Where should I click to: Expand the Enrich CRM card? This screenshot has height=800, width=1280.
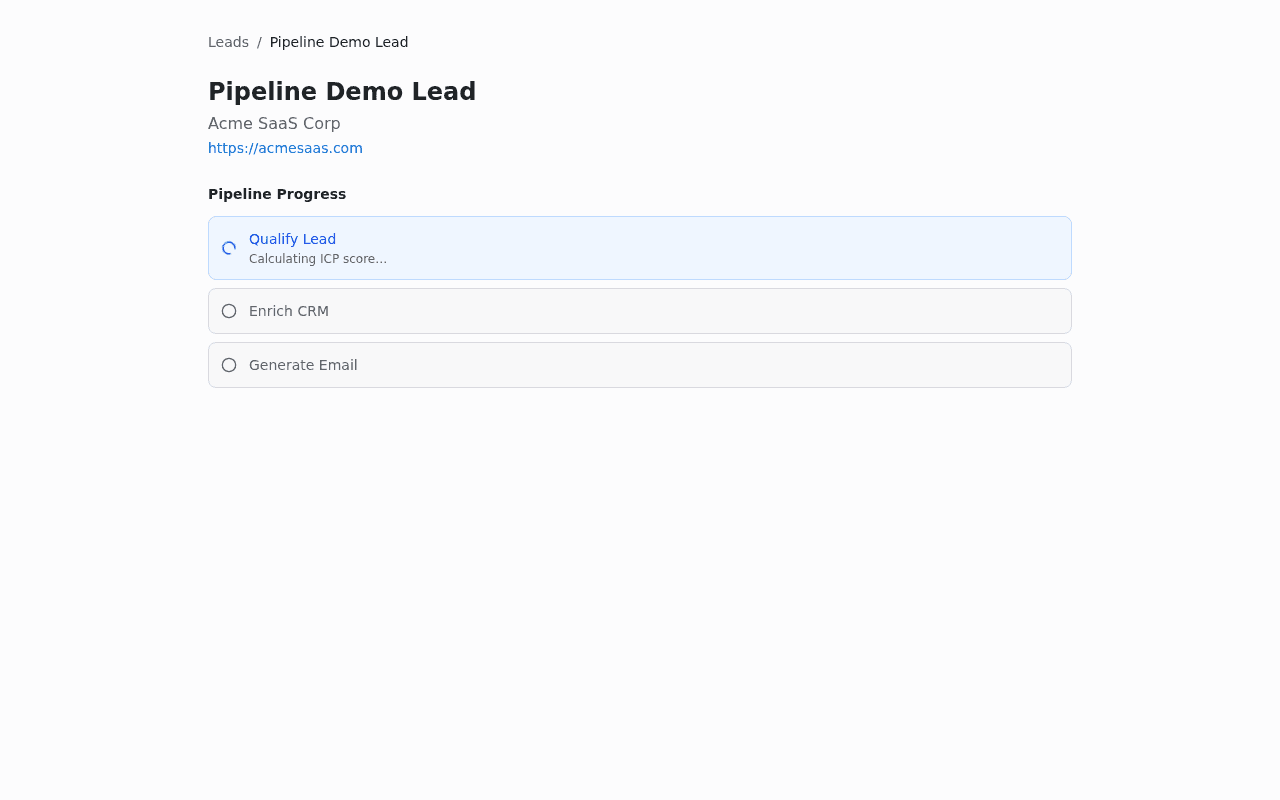[640, 311]
